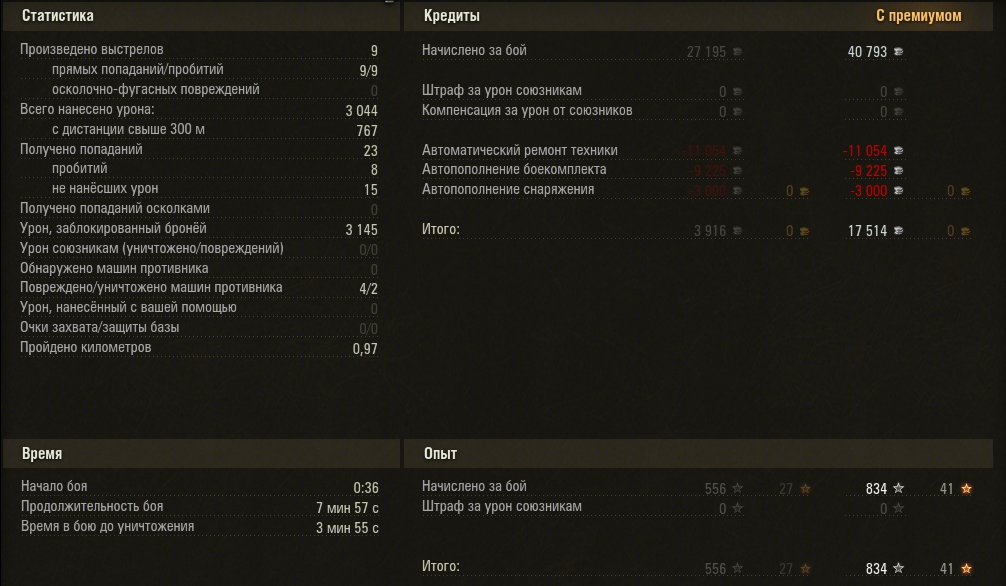Select the Время section header

click(x=42, y=454)
